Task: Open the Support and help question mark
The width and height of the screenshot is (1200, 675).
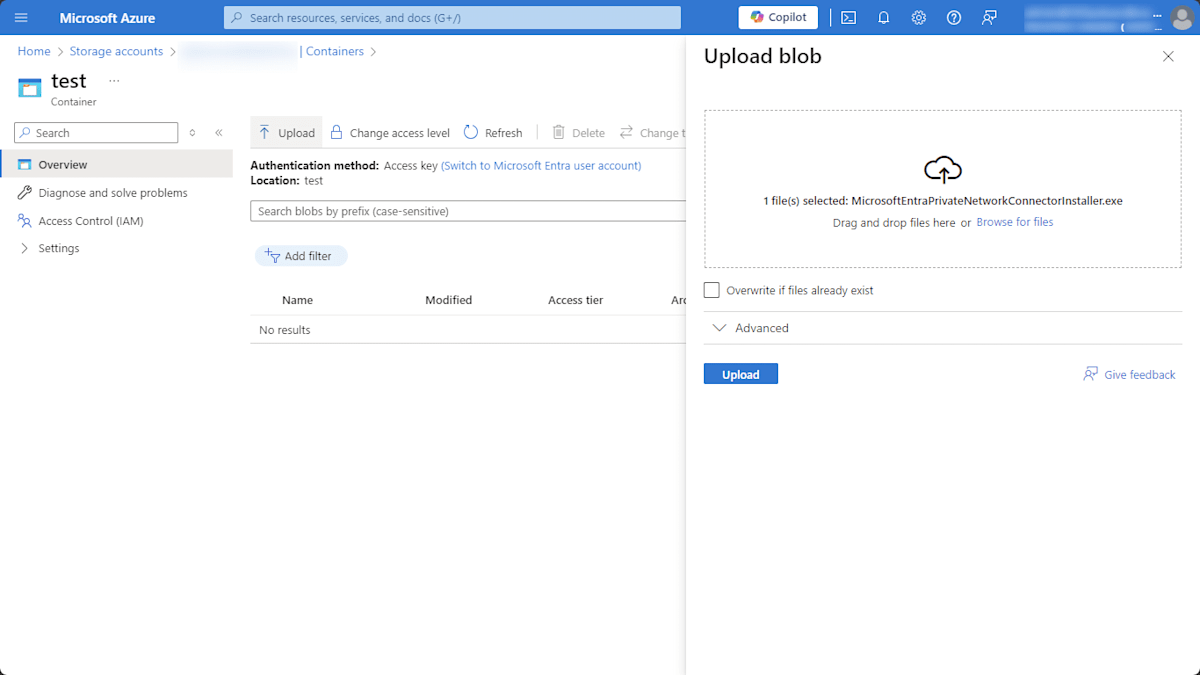Action: 954,18
